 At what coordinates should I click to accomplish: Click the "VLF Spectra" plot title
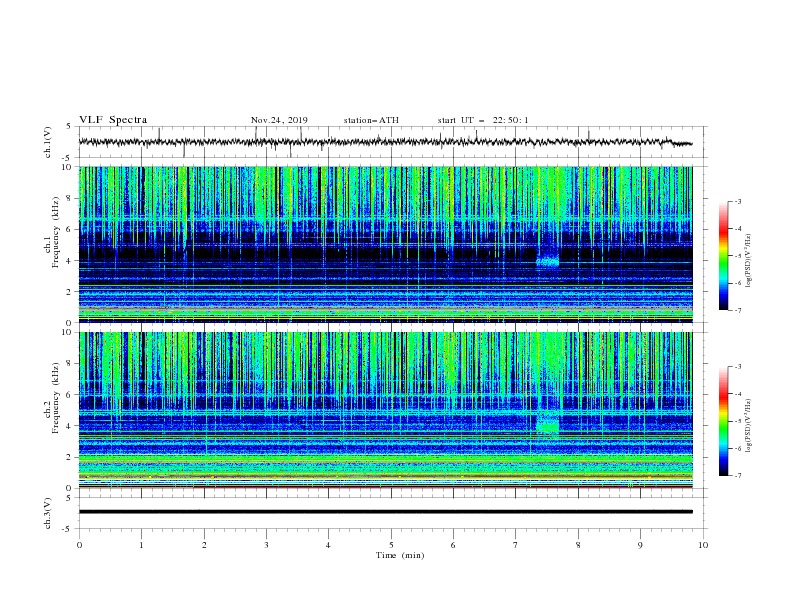click(113, 120)
